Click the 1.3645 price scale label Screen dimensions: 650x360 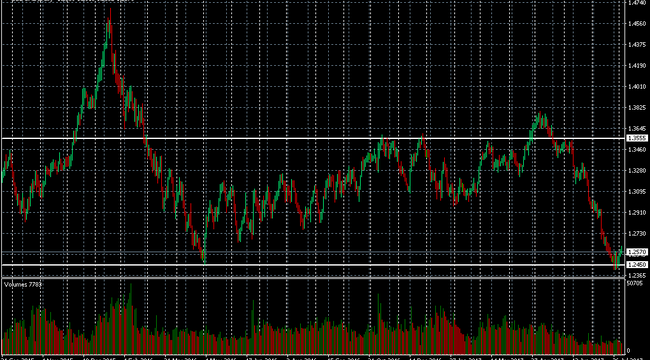[x=637, y=129]
